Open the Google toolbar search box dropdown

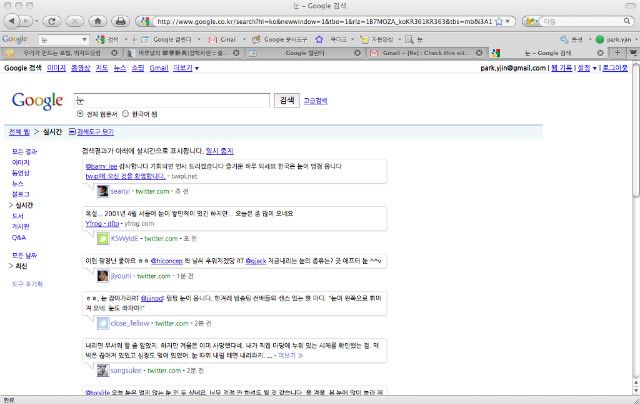pos(84,40)
